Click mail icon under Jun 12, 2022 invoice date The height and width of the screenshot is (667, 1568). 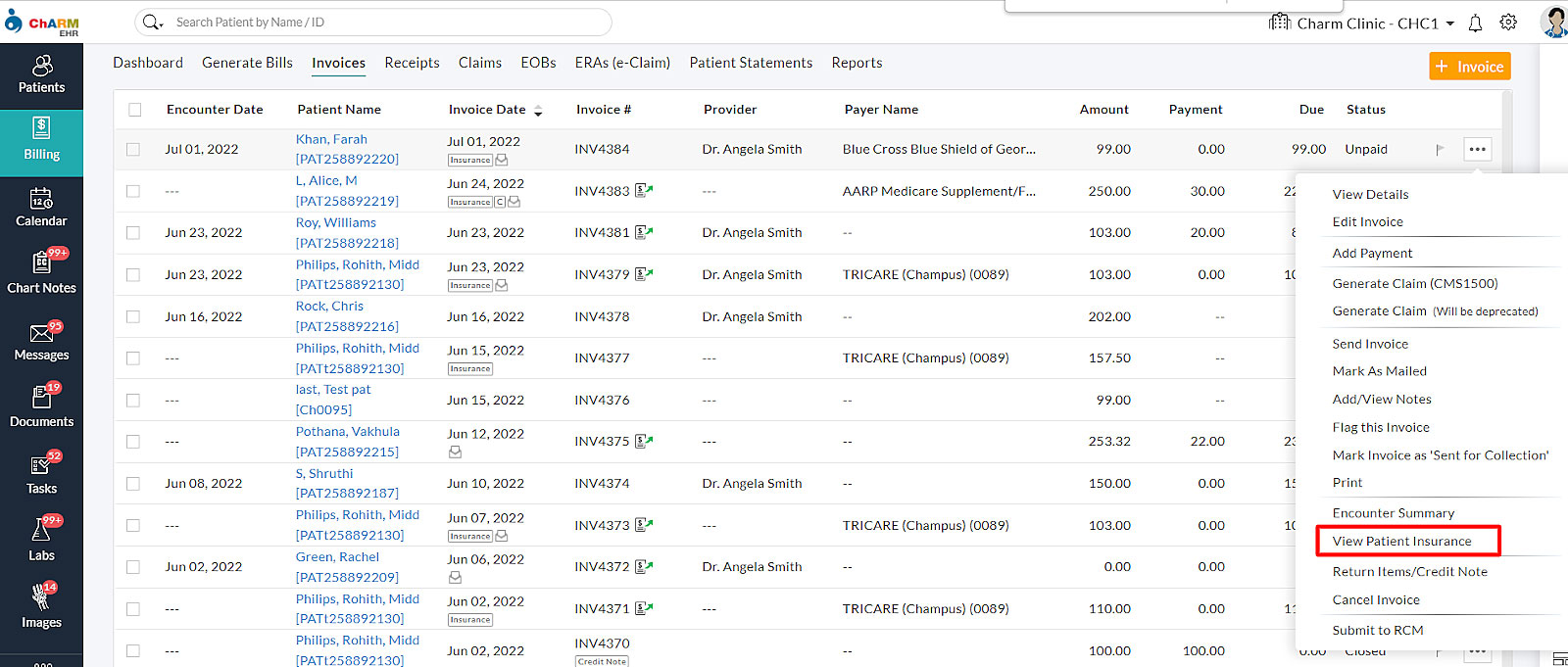click(455, 453)
